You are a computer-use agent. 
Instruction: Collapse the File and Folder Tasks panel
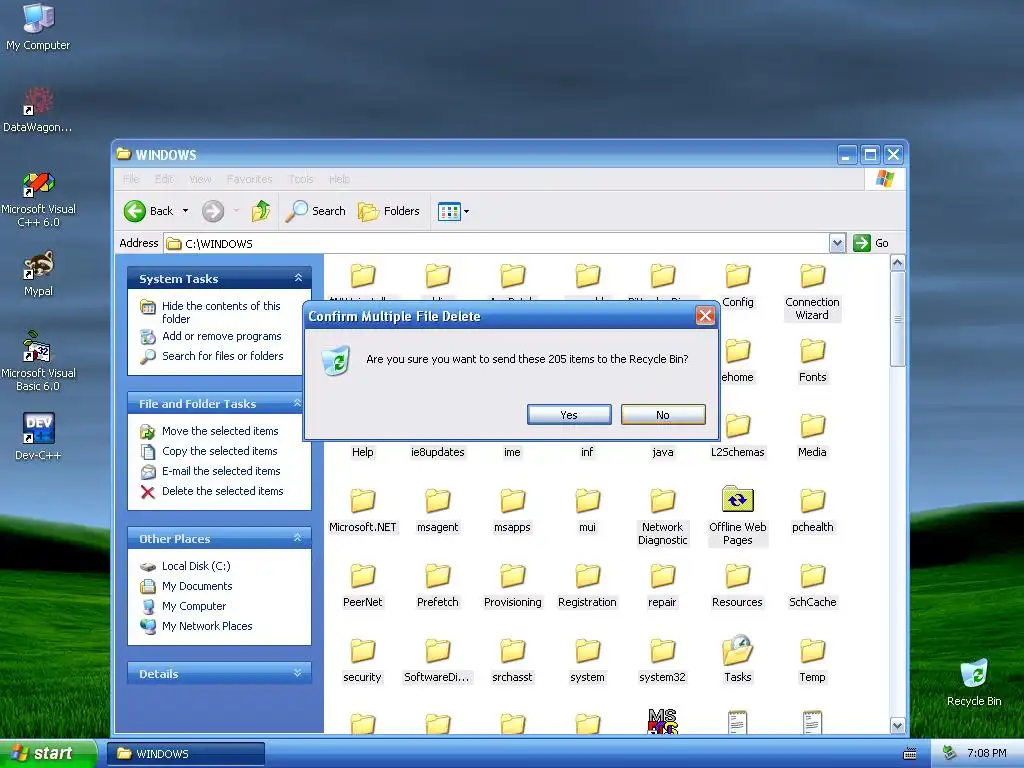point(297,403)
